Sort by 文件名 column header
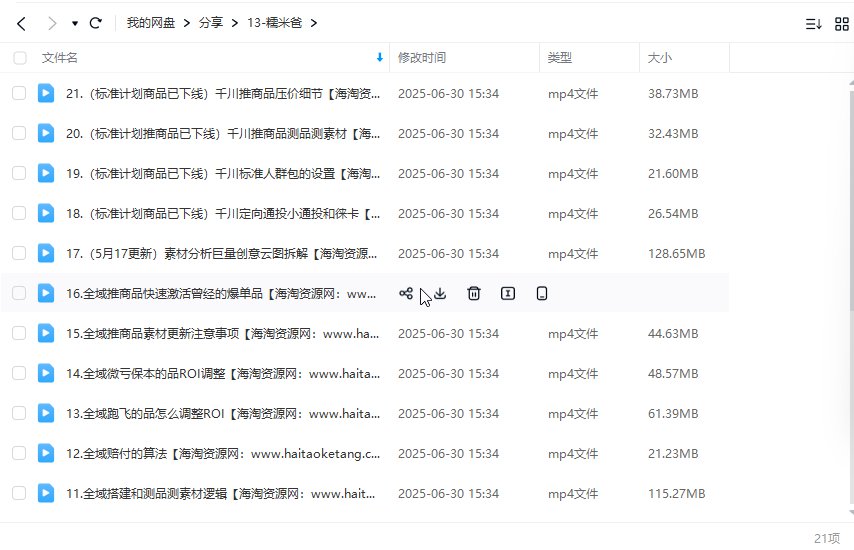This screenshot has height=550, width=854. 59,58
